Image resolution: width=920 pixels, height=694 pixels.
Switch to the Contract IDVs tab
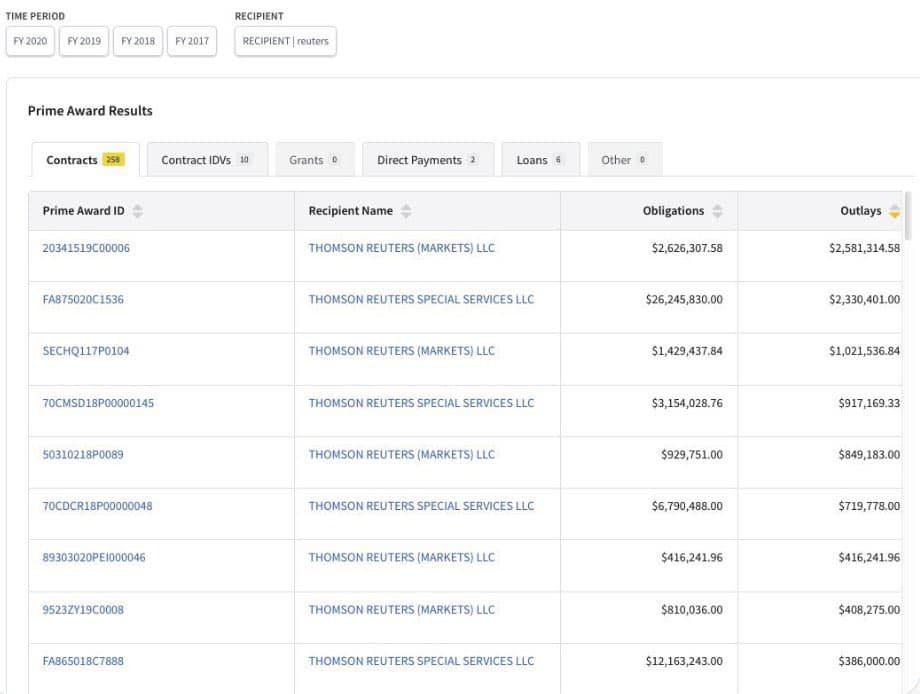coord(208,160)
